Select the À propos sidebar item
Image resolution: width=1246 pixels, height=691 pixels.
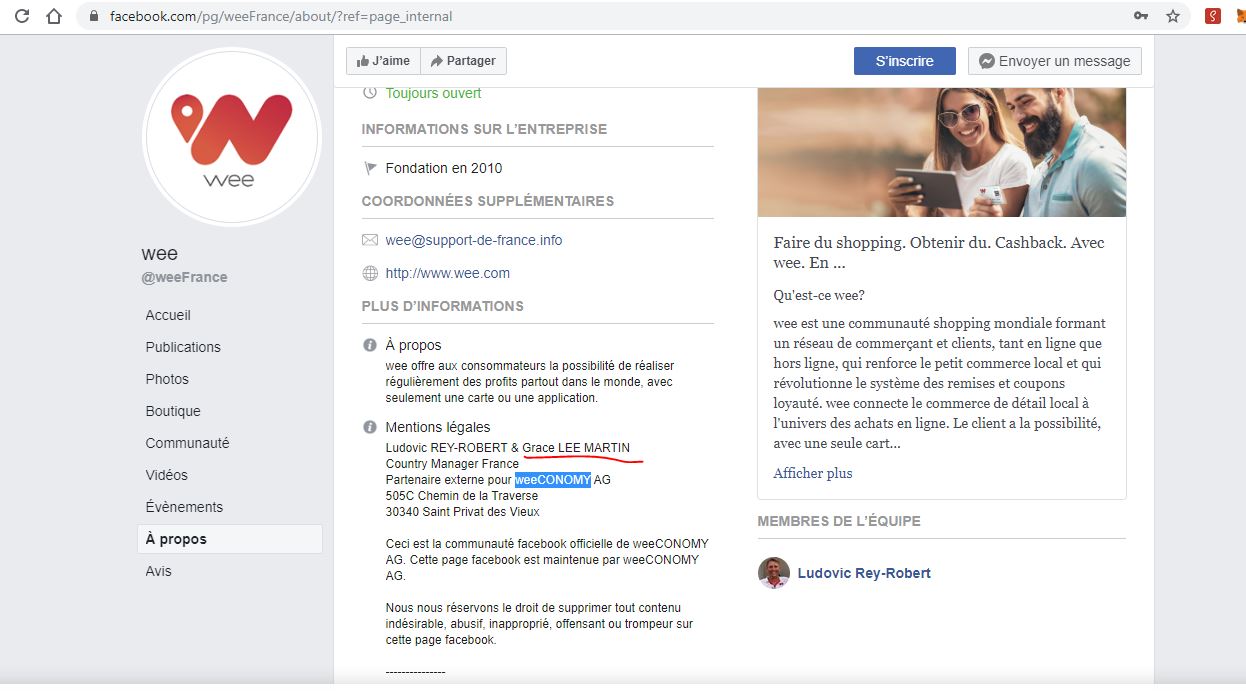point(230,539)
